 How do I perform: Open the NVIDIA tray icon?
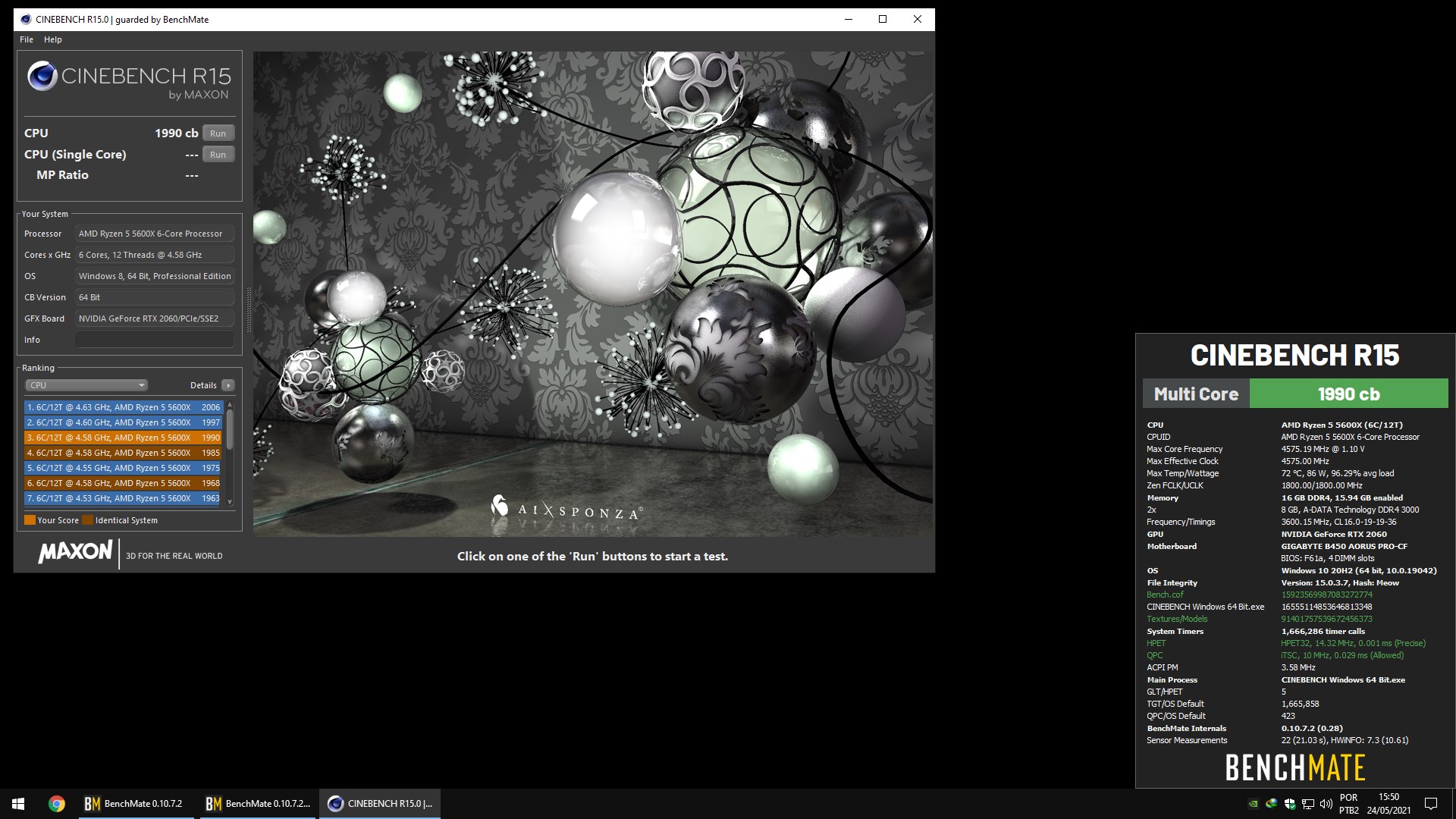(x=1254, y=804)
